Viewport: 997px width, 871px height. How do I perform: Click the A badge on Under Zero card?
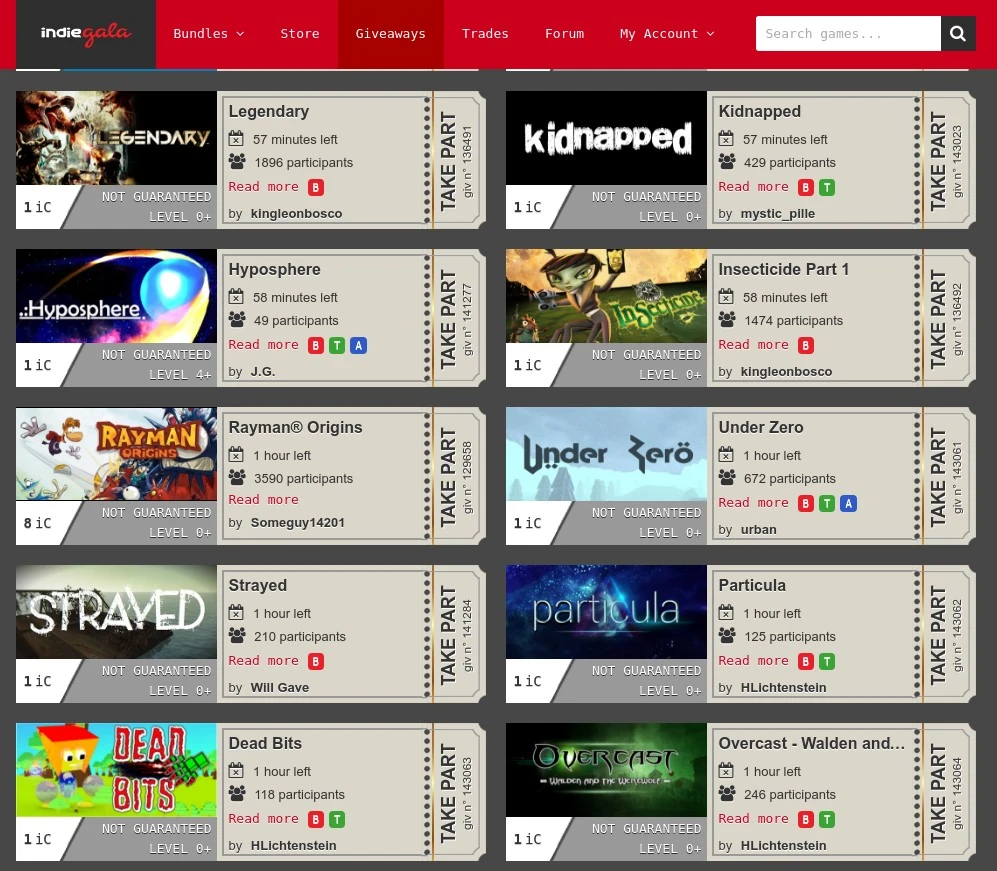tap(848, 504)
